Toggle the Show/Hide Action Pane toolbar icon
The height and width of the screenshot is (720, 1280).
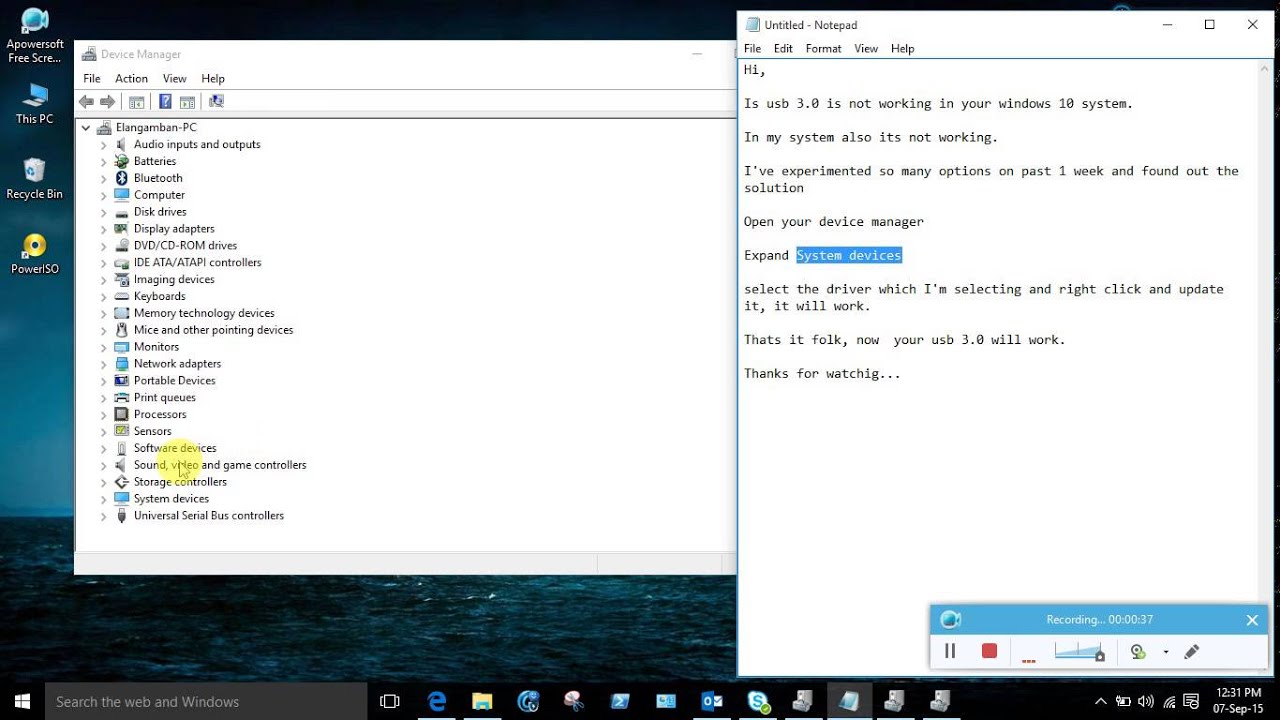tap(186, 101)
